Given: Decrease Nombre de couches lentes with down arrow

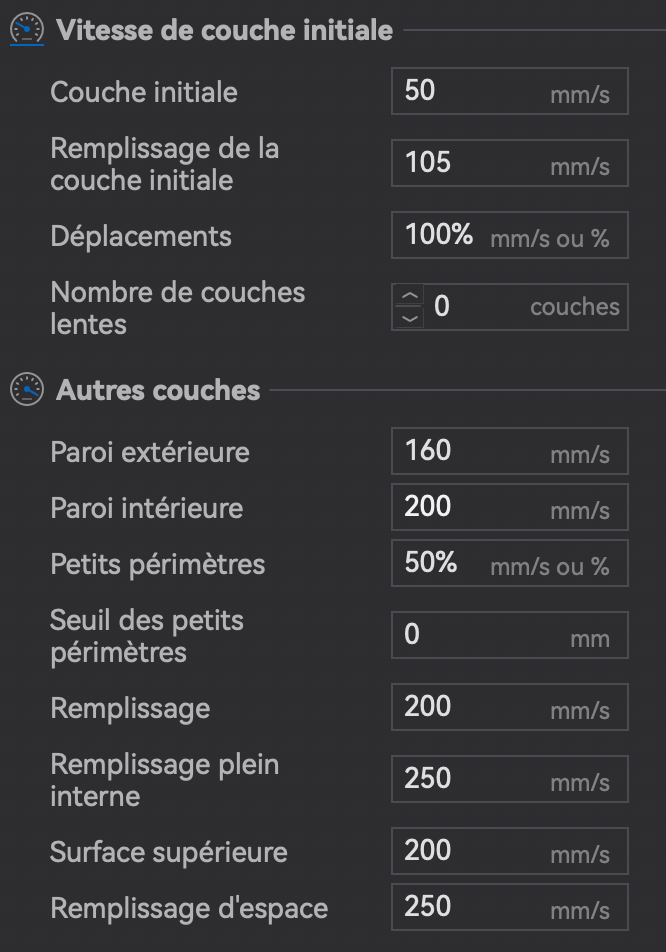Looking at the screenshot, I should (x=409, y=318).
